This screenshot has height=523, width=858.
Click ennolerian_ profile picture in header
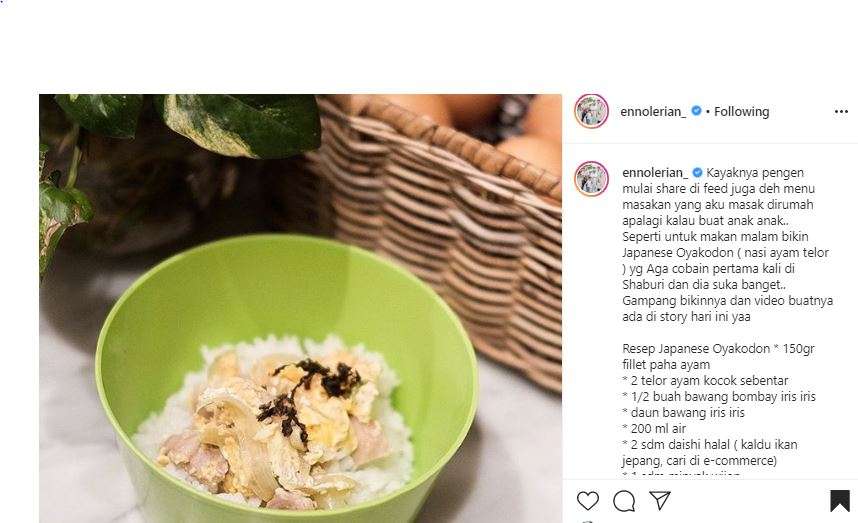pyautogui.click(x=592, y=111)
